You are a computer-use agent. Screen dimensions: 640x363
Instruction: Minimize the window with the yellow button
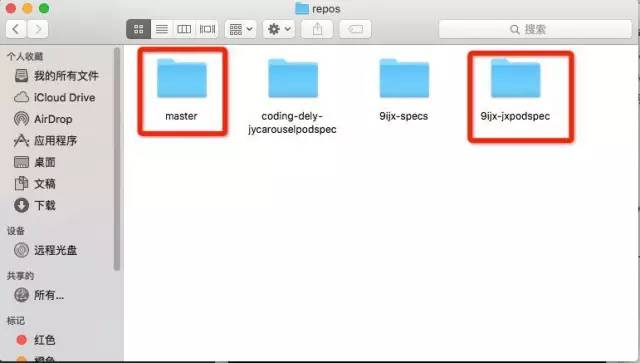27,8
